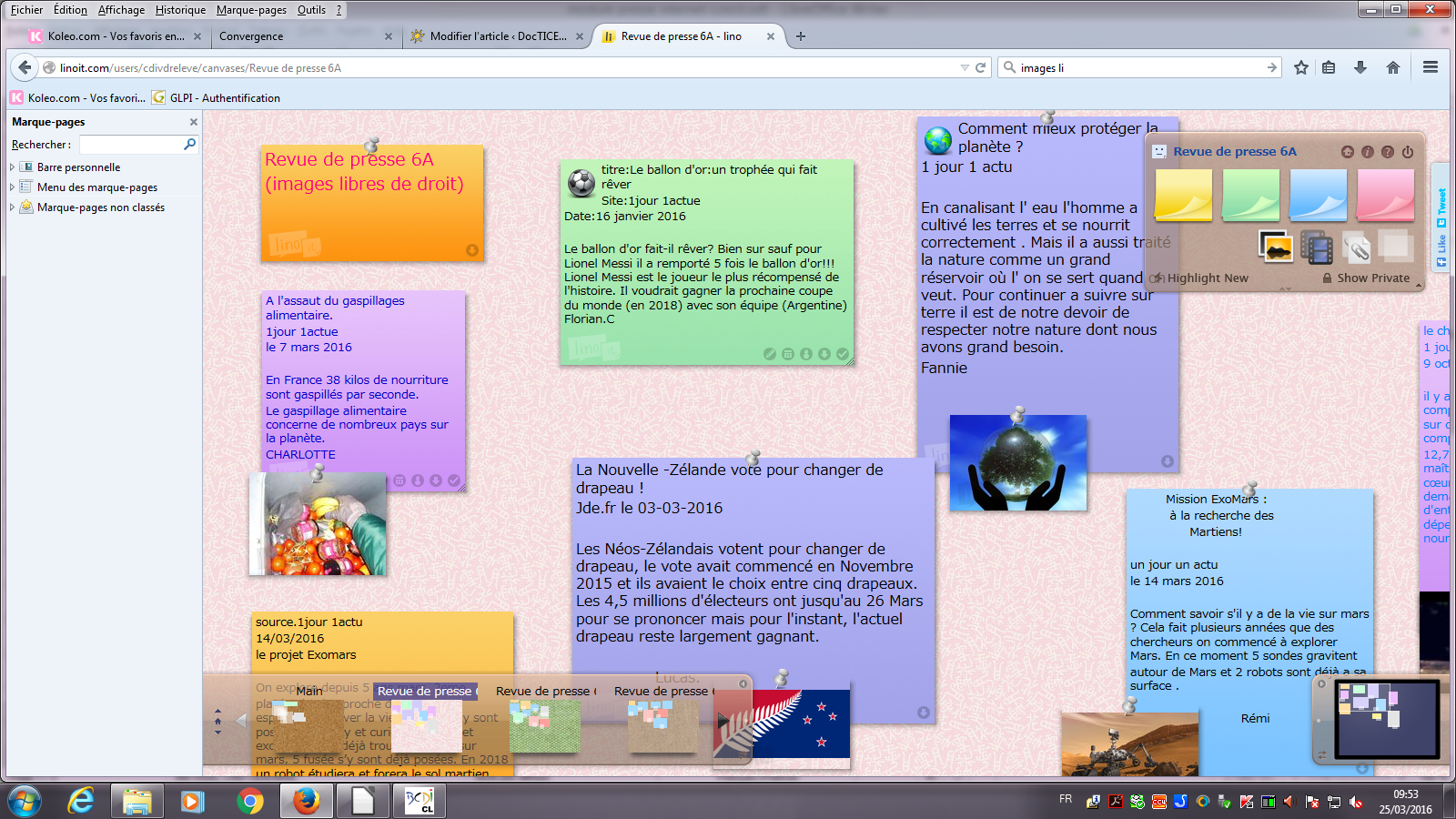Add a new blue sticky note

click(x=1318, y=195)
